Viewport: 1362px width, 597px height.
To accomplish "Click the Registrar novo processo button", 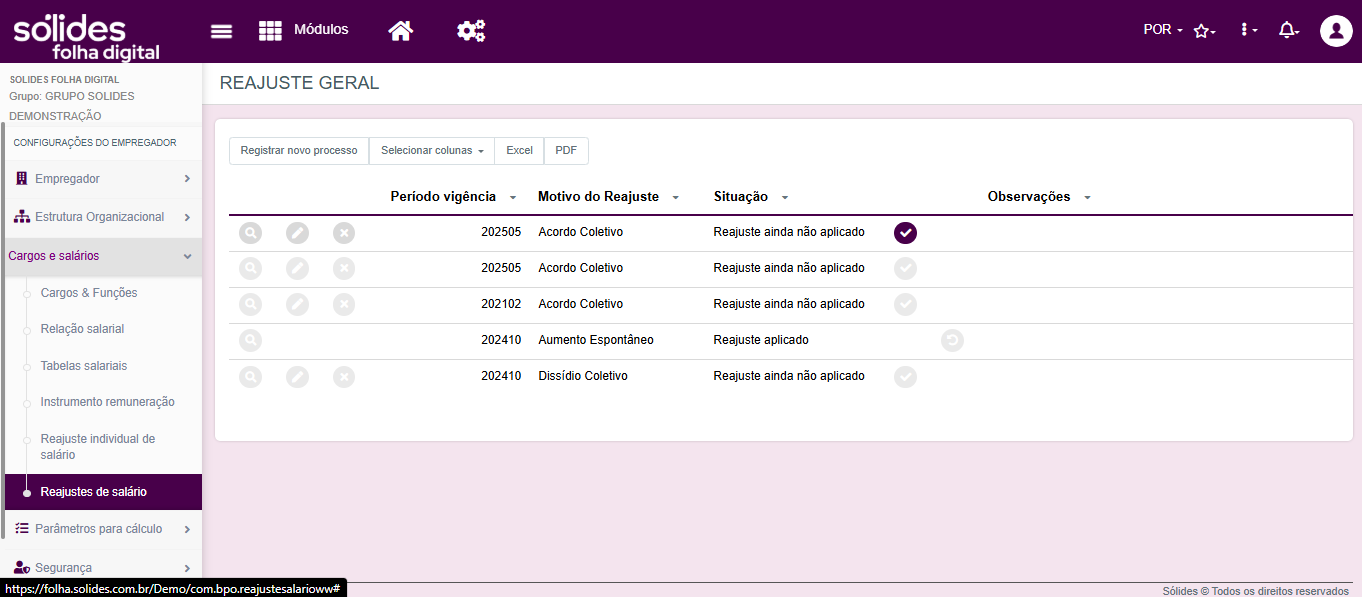I will [299, 151].
